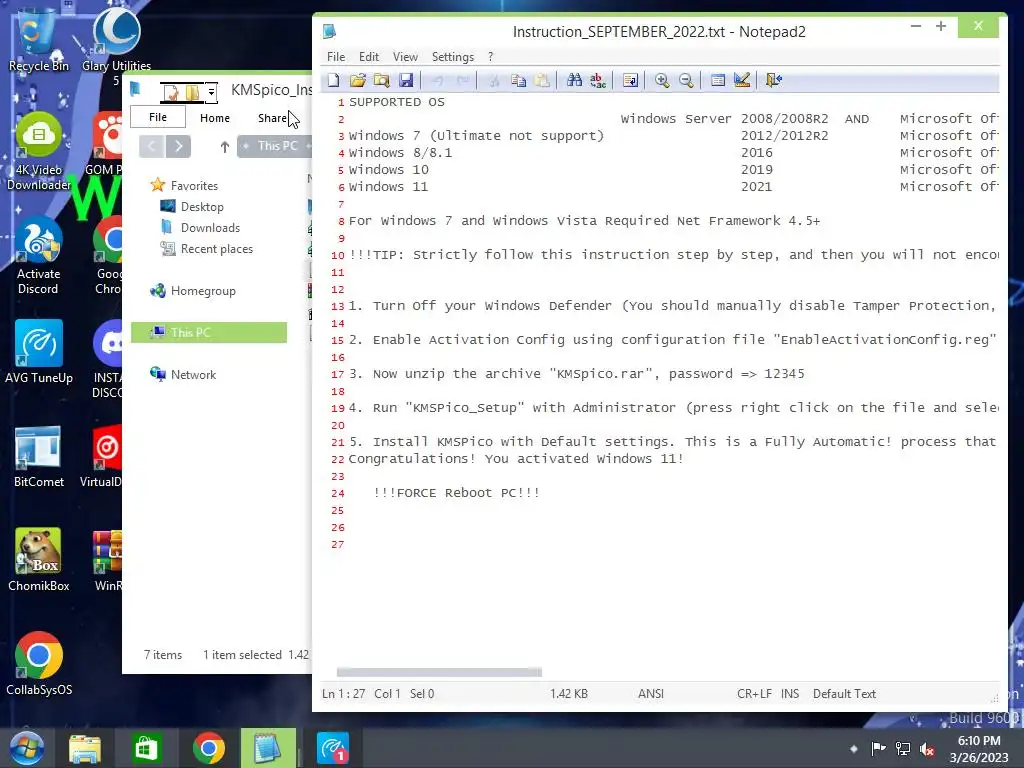The image size is (1024, 768).
Task: Go up one folder in Explorer
Action: (225, 146)
